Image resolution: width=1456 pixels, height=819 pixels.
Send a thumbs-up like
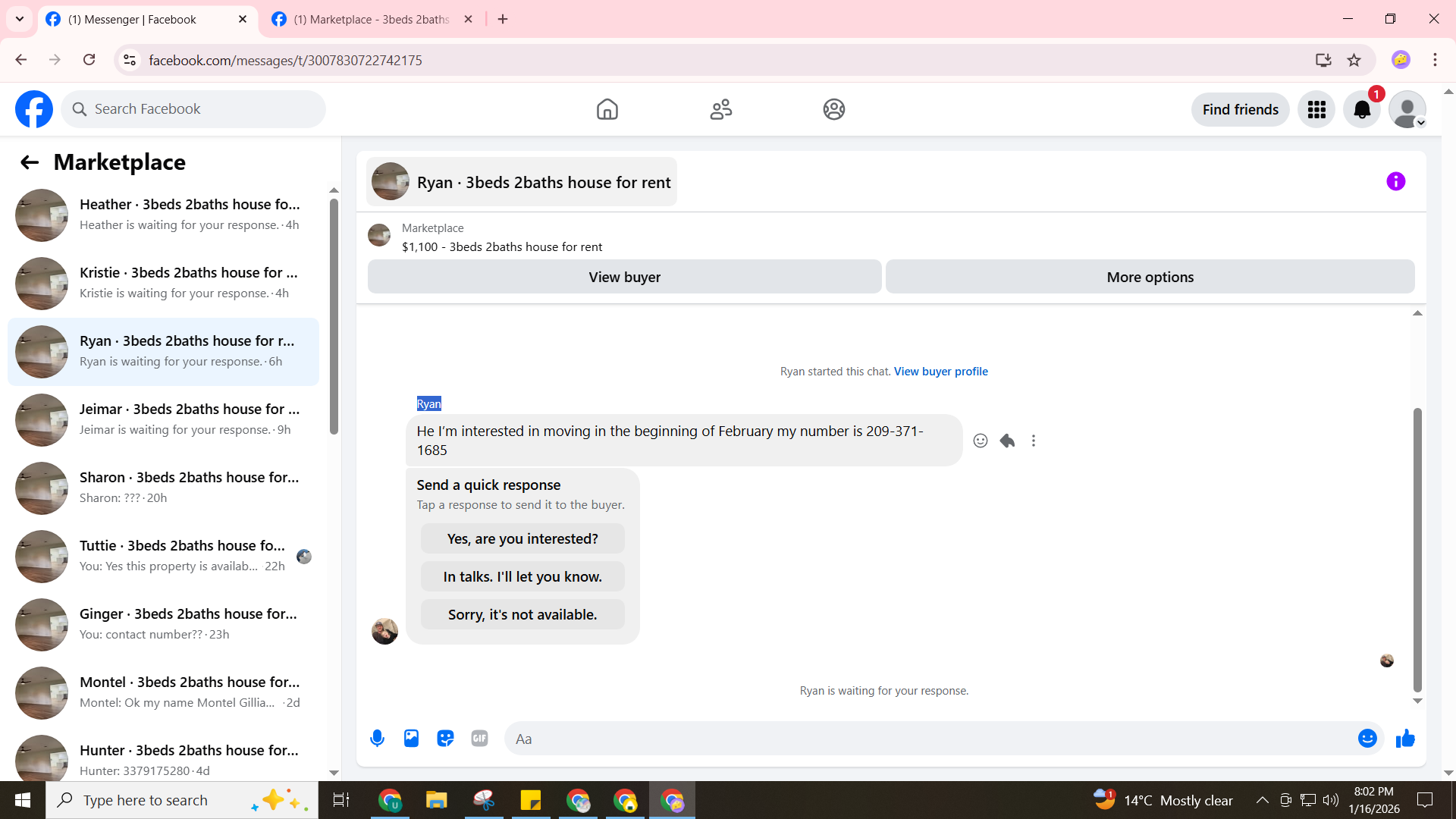(x=1405, y=739)
